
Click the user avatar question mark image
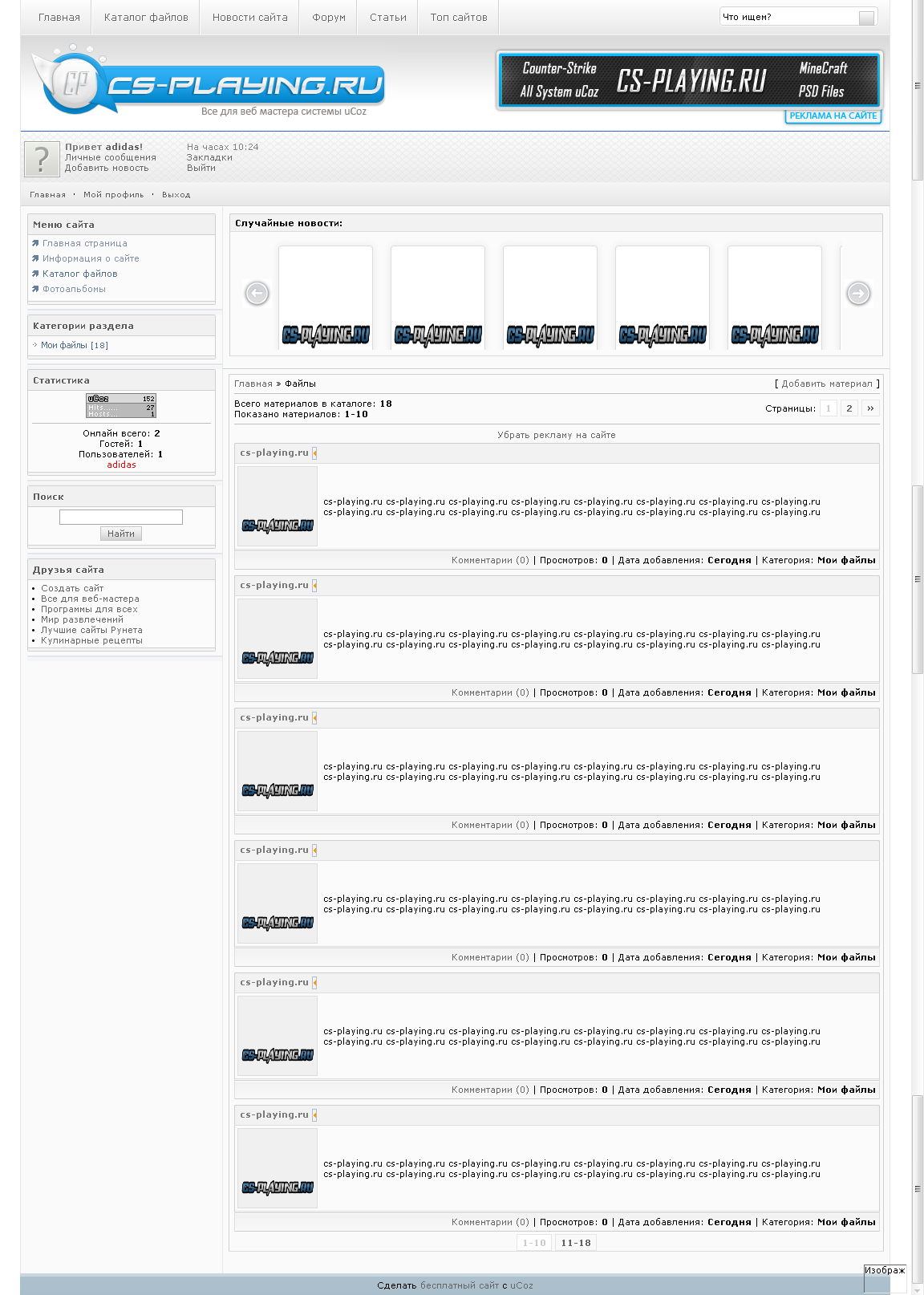coord(42,159)
